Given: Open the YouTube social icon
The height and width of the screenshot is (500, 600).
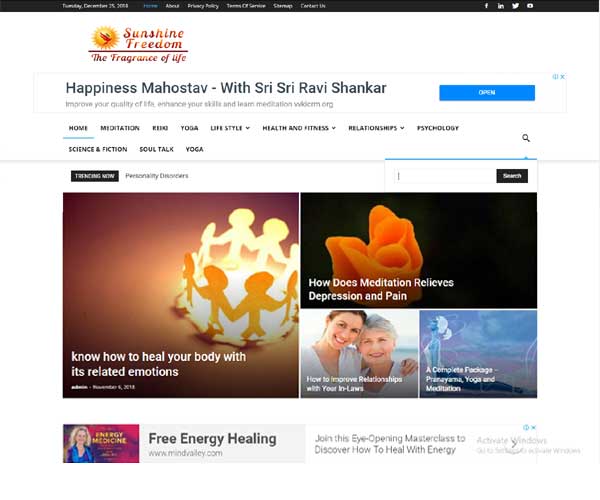Looking at the screenshot, I should (530, 6).
